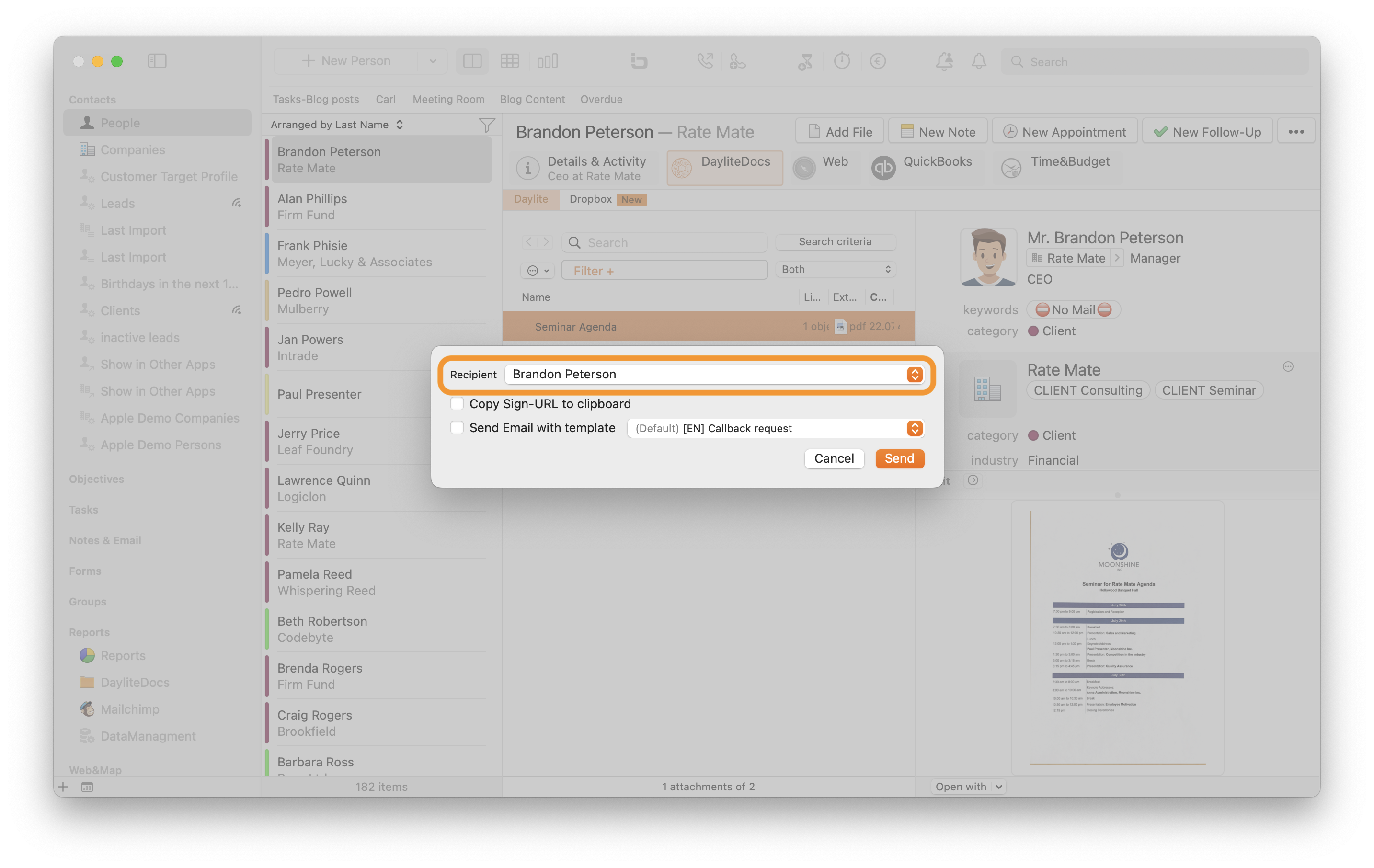Select the Daylite storage tab
Viewport: 1374px width, 868px height.
(x=531, y=199)
